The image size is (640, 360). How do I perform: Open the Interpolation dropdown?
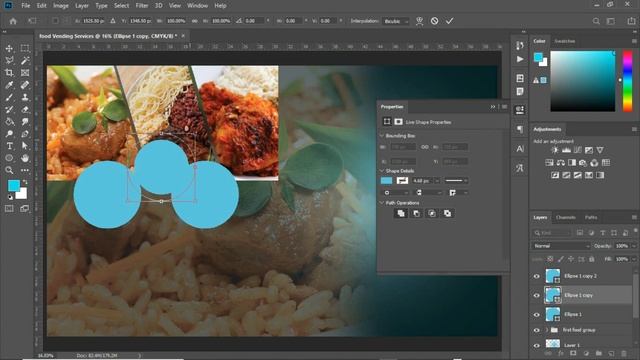coord(396,21)
